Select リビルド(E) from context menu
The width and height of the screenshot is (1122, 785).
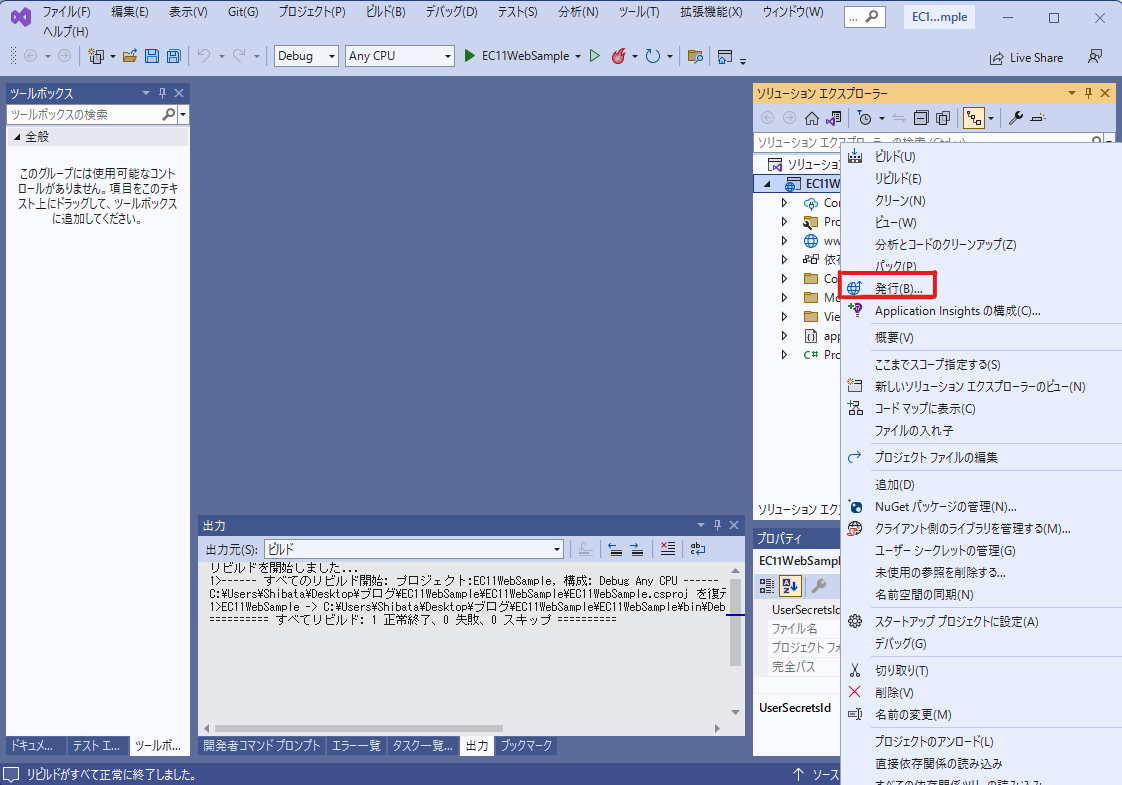click(898, 179)
